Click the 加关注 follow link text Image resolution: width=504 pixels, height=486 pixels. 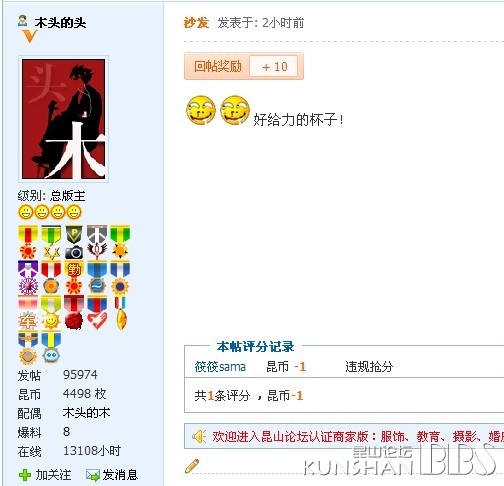click(53, 475)
